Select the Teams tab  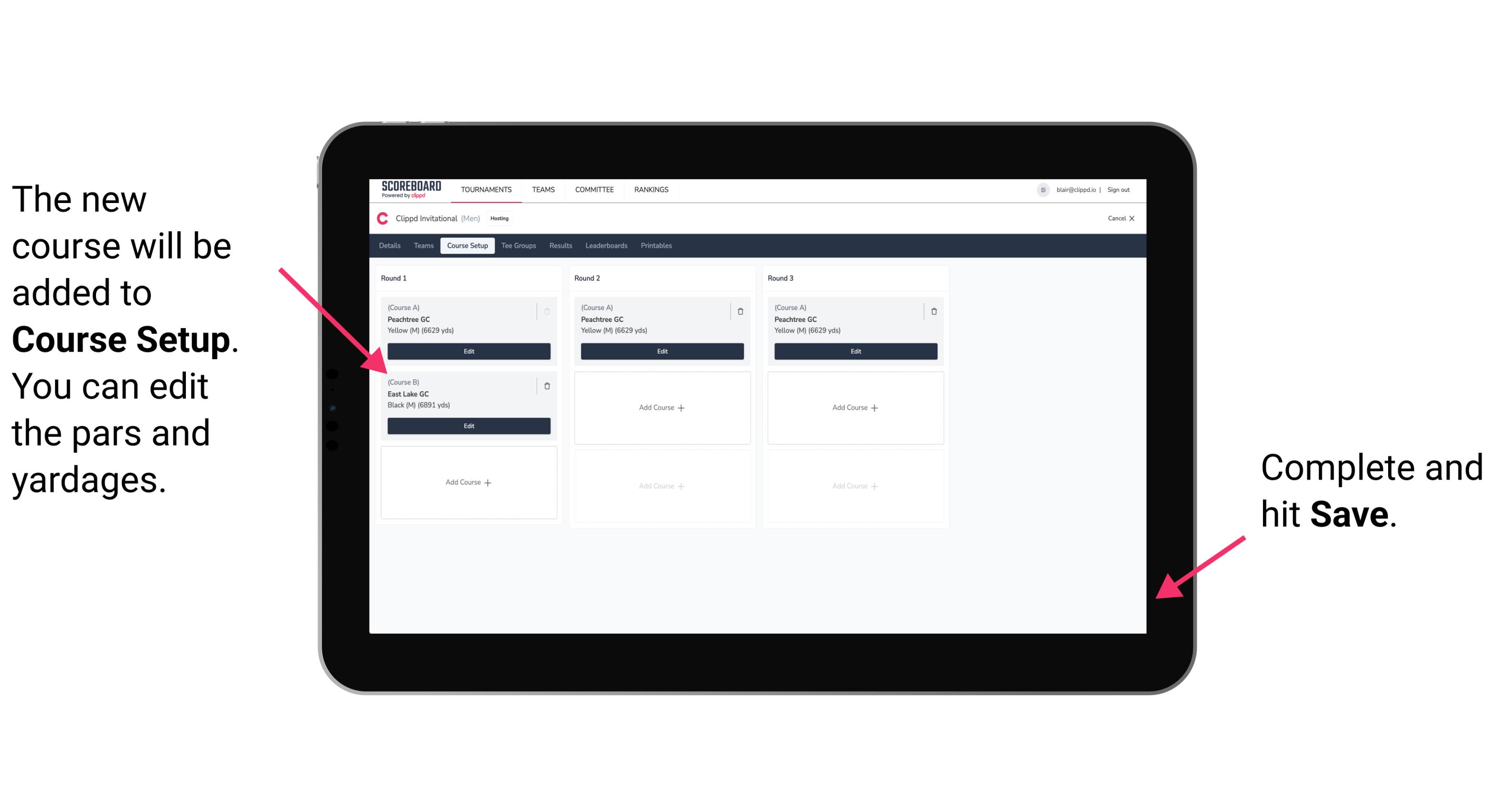pos(421,246)
